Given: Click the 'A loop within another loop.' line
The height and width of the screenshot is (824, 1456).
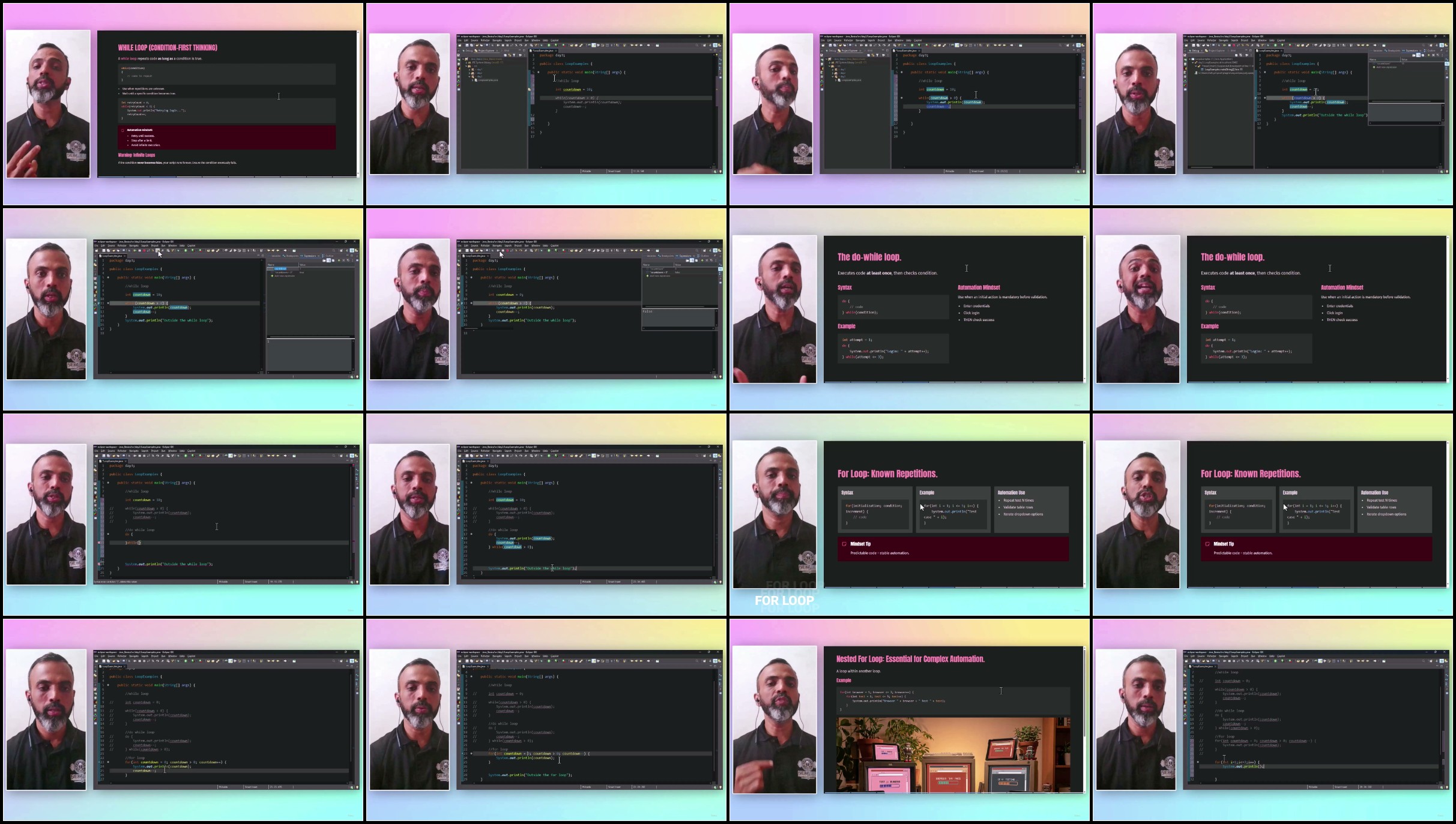Looking at the screenshot, I should point(858,671).
